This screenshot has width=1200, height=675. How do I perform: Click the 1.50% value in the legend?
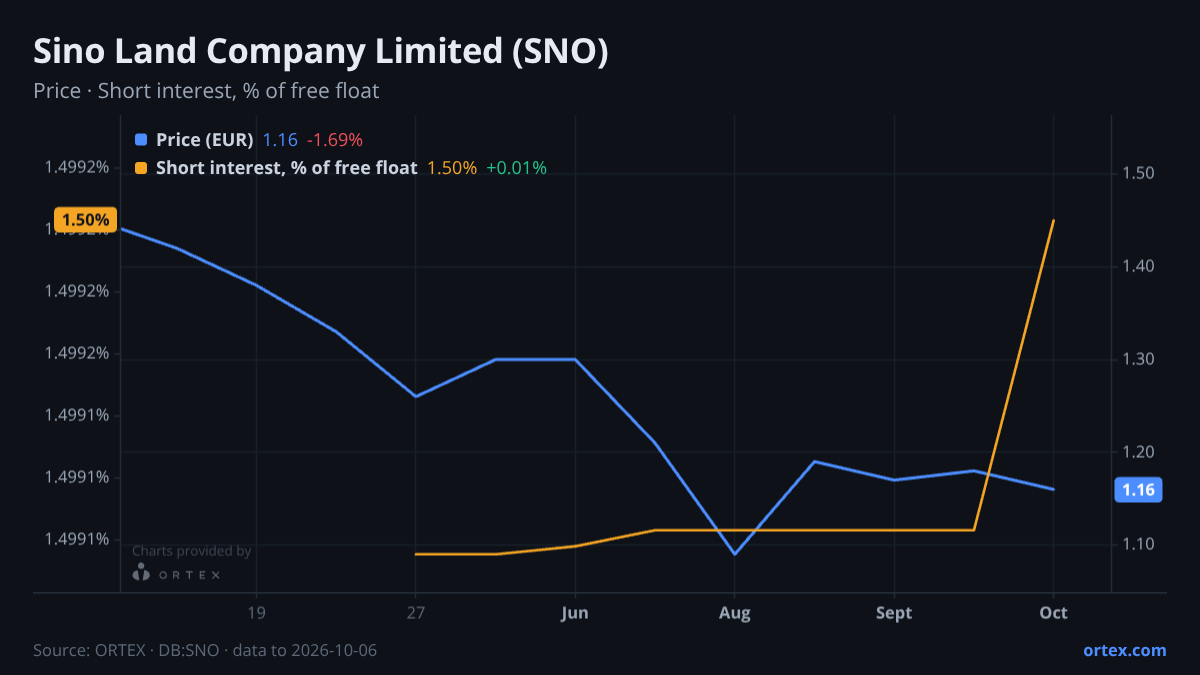[452, 168]
